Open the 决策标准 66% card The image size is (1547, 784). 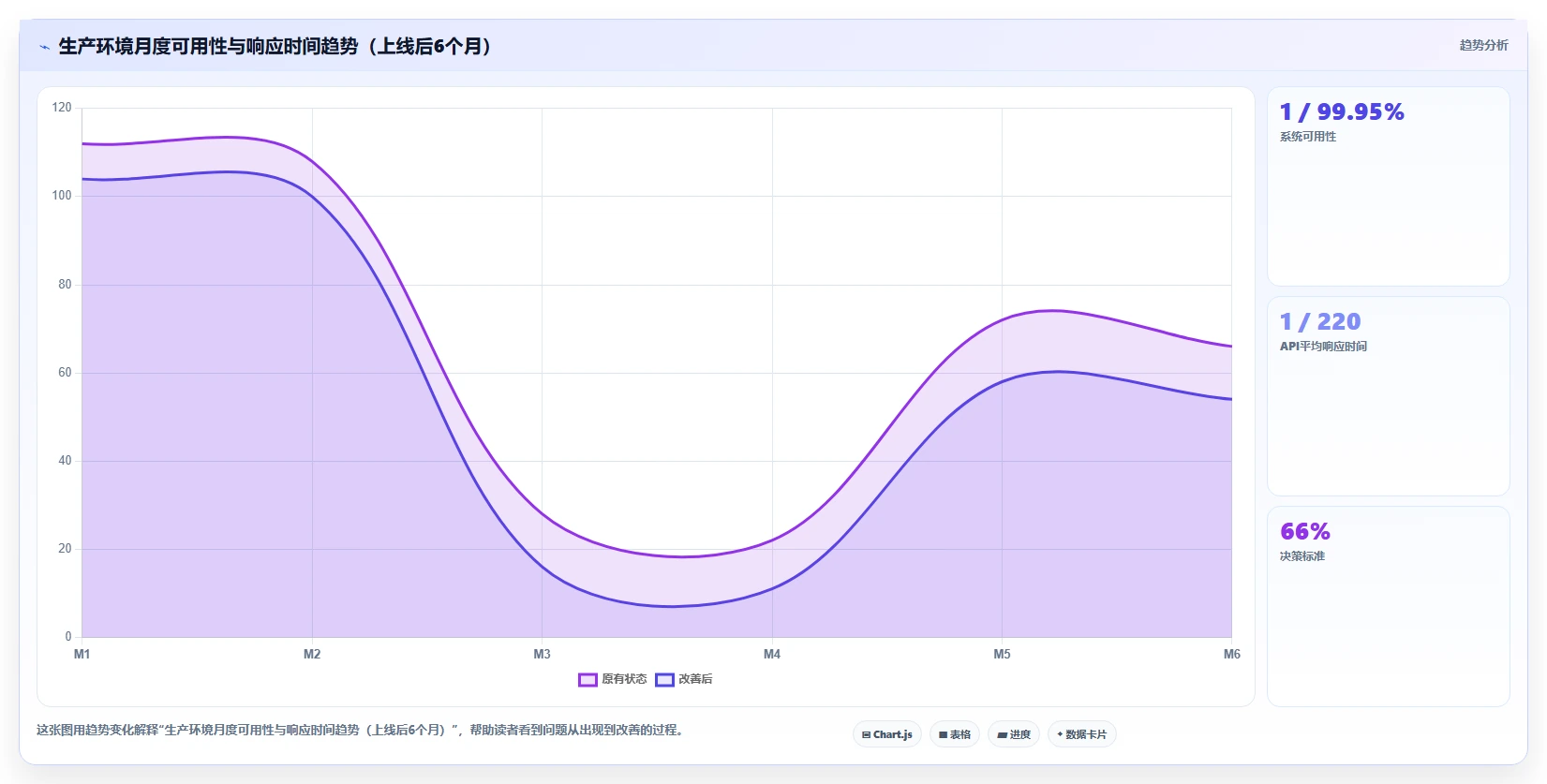[1389, 607]
